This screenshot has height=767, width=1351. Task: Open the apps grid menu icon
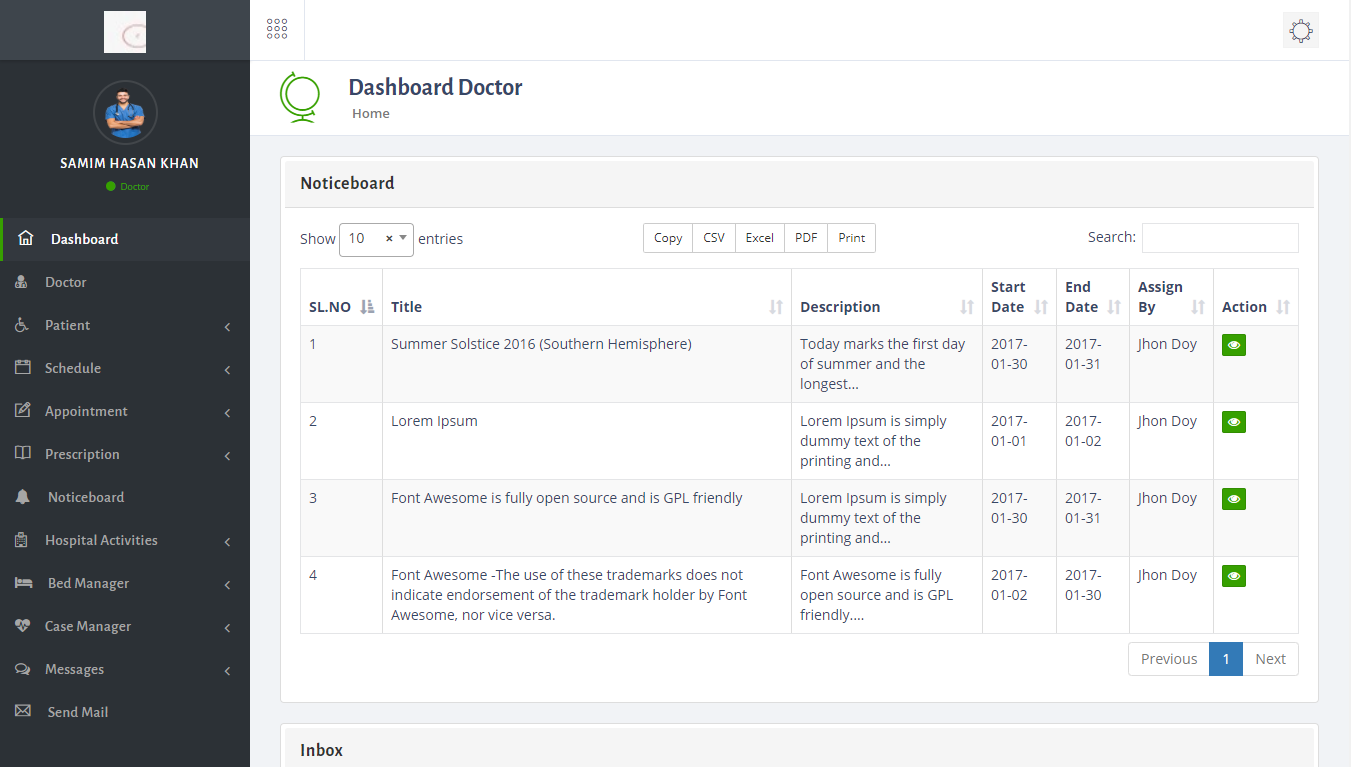[277, 29]
